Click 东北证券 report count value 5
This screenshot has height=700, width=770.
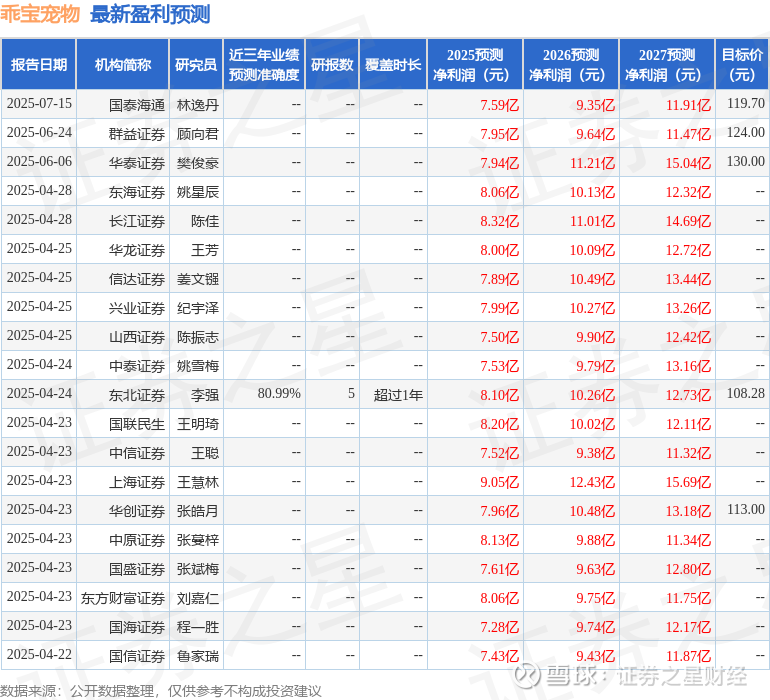click(x=351, y=393)
